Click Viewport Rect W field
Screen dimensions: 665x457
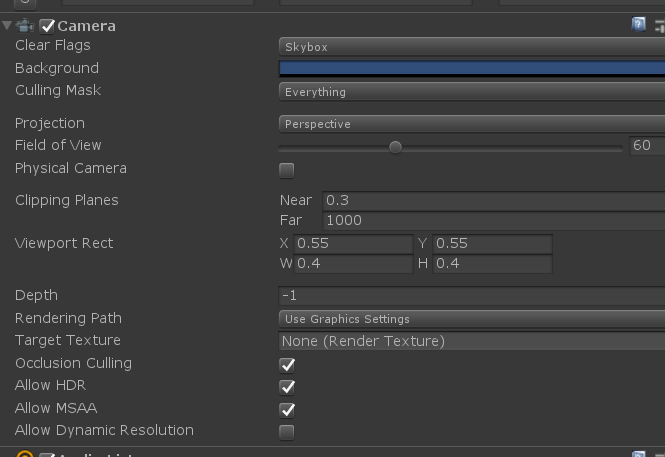point(353,264)
